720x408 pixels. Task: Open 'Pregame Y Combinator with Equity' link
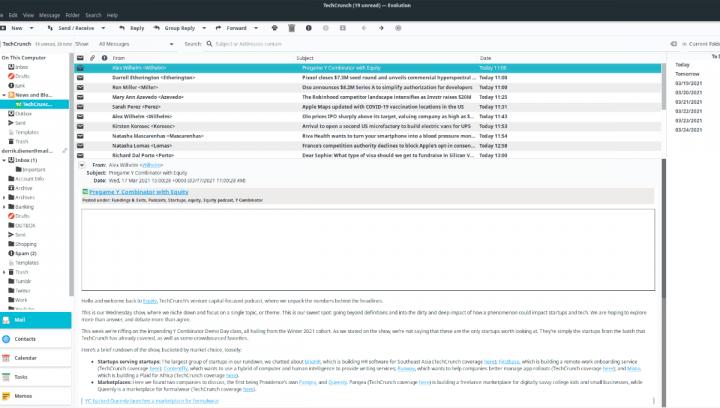138,191
